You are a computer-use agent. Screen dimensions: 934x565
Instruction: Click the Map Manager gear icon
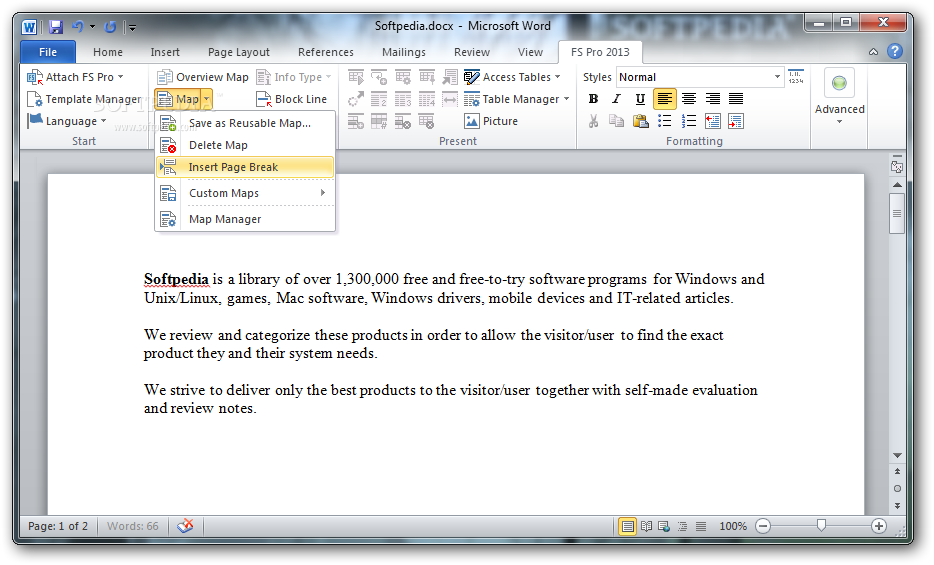169,219
